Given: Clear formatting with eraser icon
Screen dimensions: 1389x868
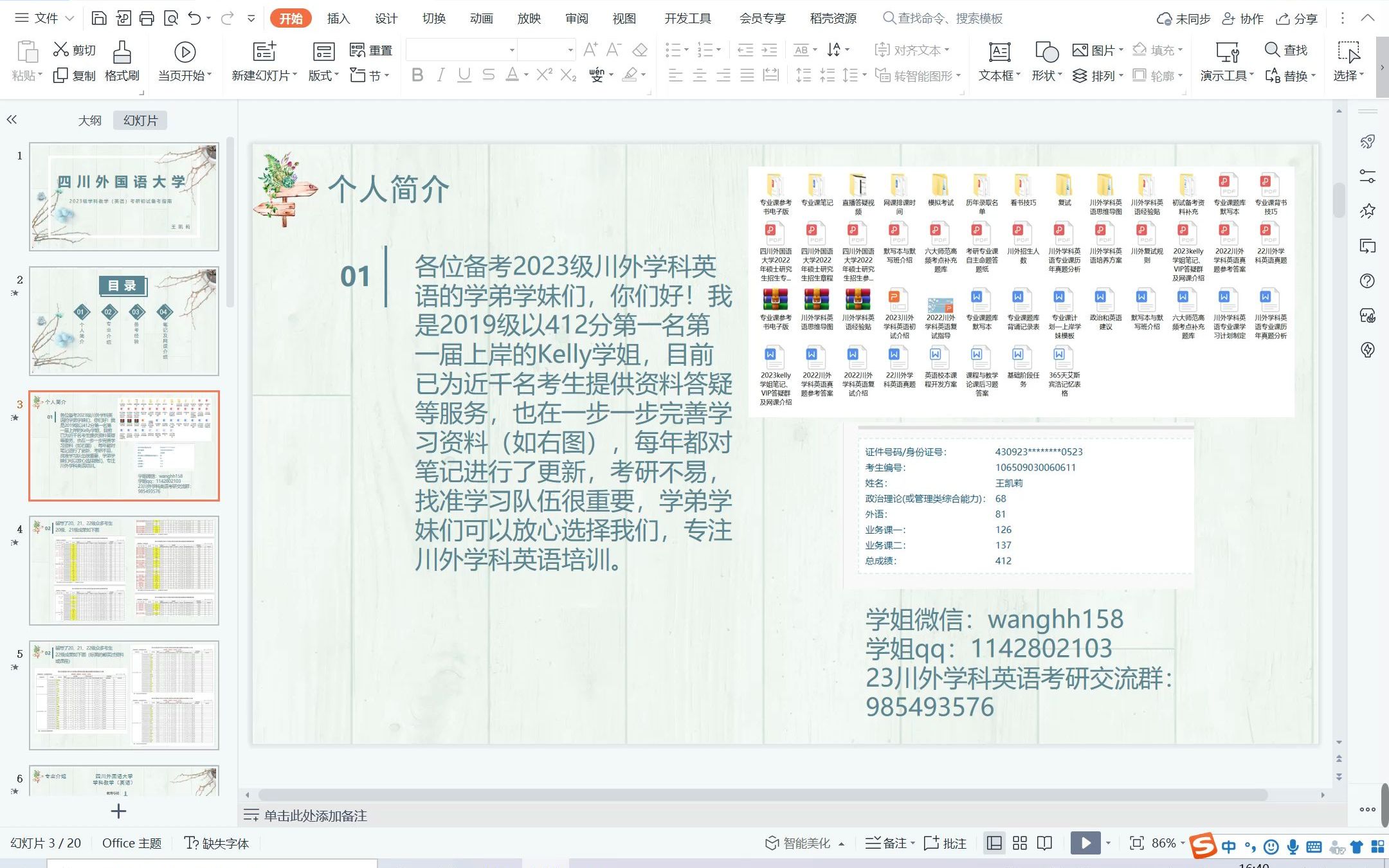Looking at the screenshot, I should [640, 50].
